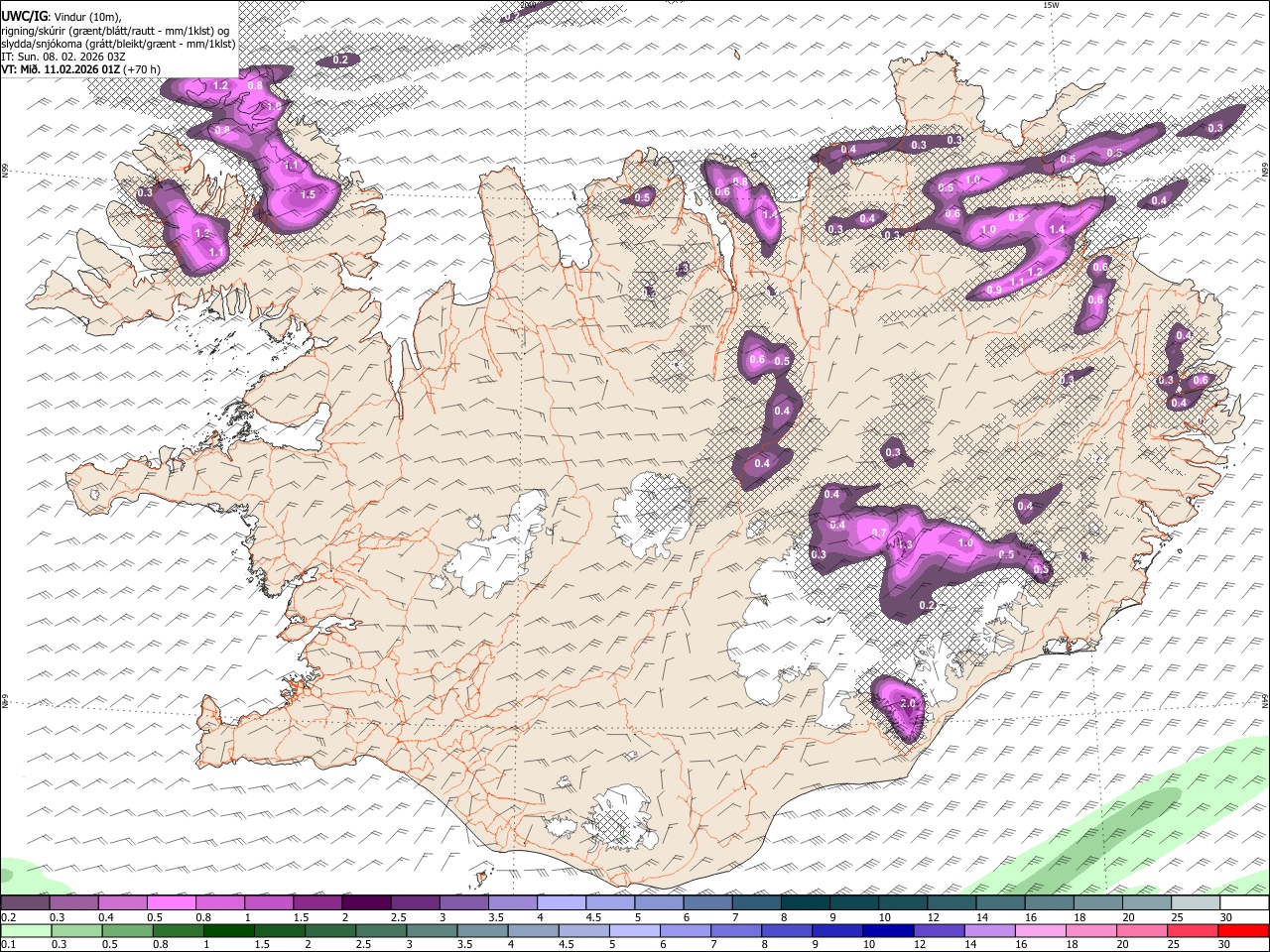Select the dark teal 8 snow scale swatch
1270x952 pixels.
(805, 902)
